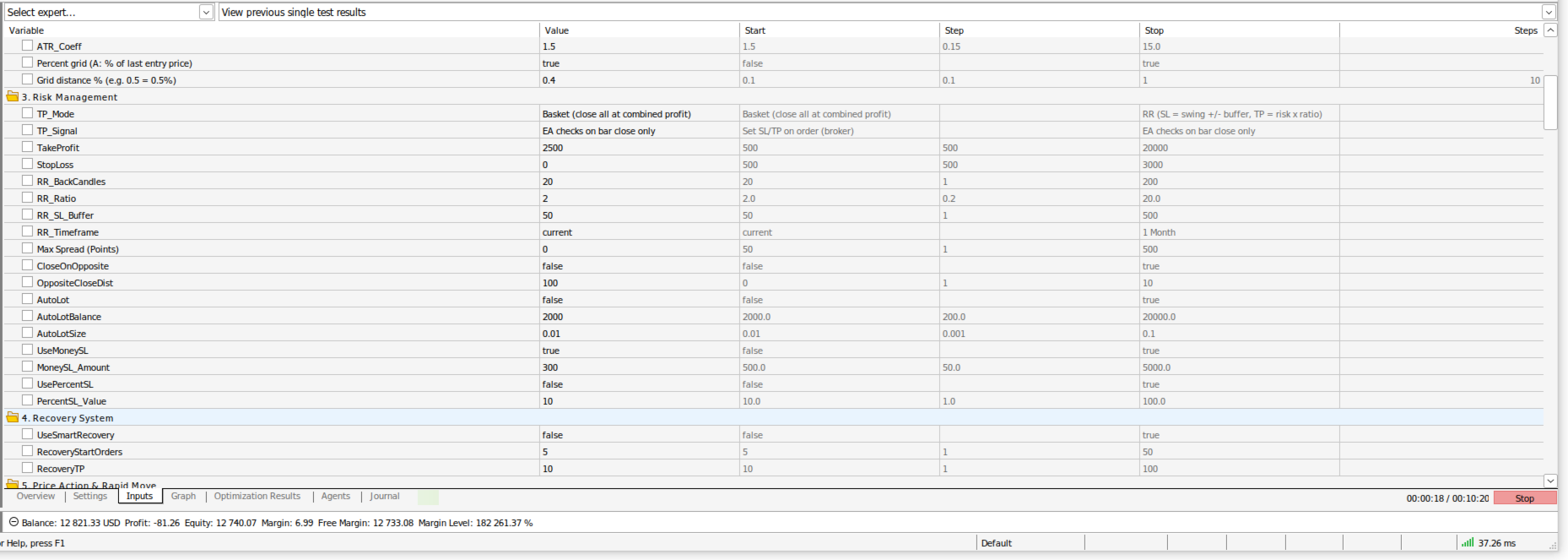This screenshot has height=560, width=1568.
Task: Tick the TP_Mode checkbox
Action: [x=28, y=113]
